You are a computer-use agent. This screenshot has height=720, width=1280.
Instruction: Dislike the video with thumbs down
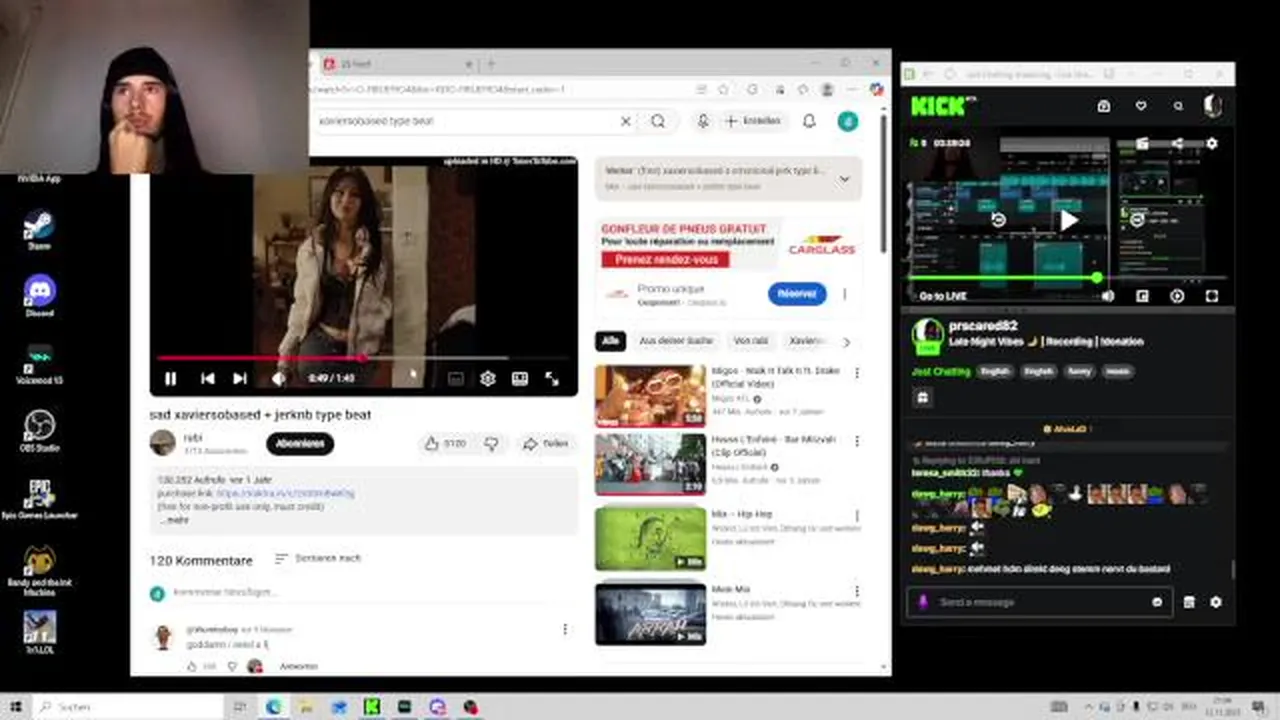click(x=491, y=444)
